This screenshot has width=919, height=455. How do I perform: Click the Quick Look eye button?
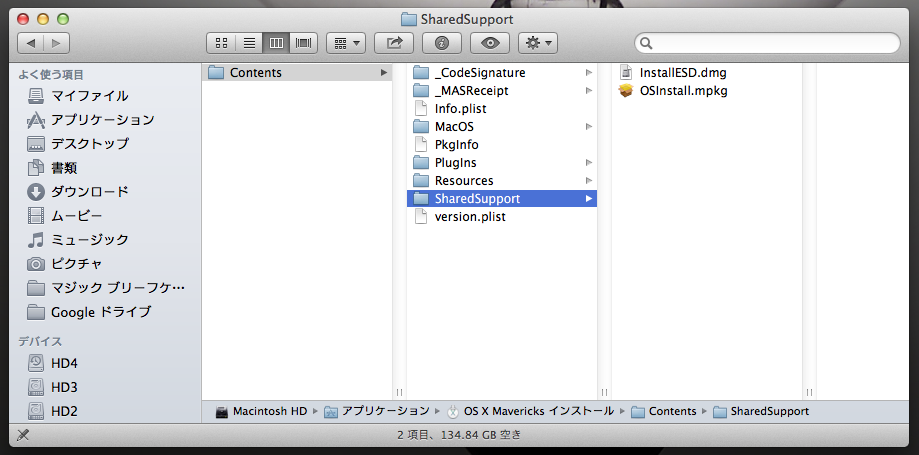(x=490, y=43)
